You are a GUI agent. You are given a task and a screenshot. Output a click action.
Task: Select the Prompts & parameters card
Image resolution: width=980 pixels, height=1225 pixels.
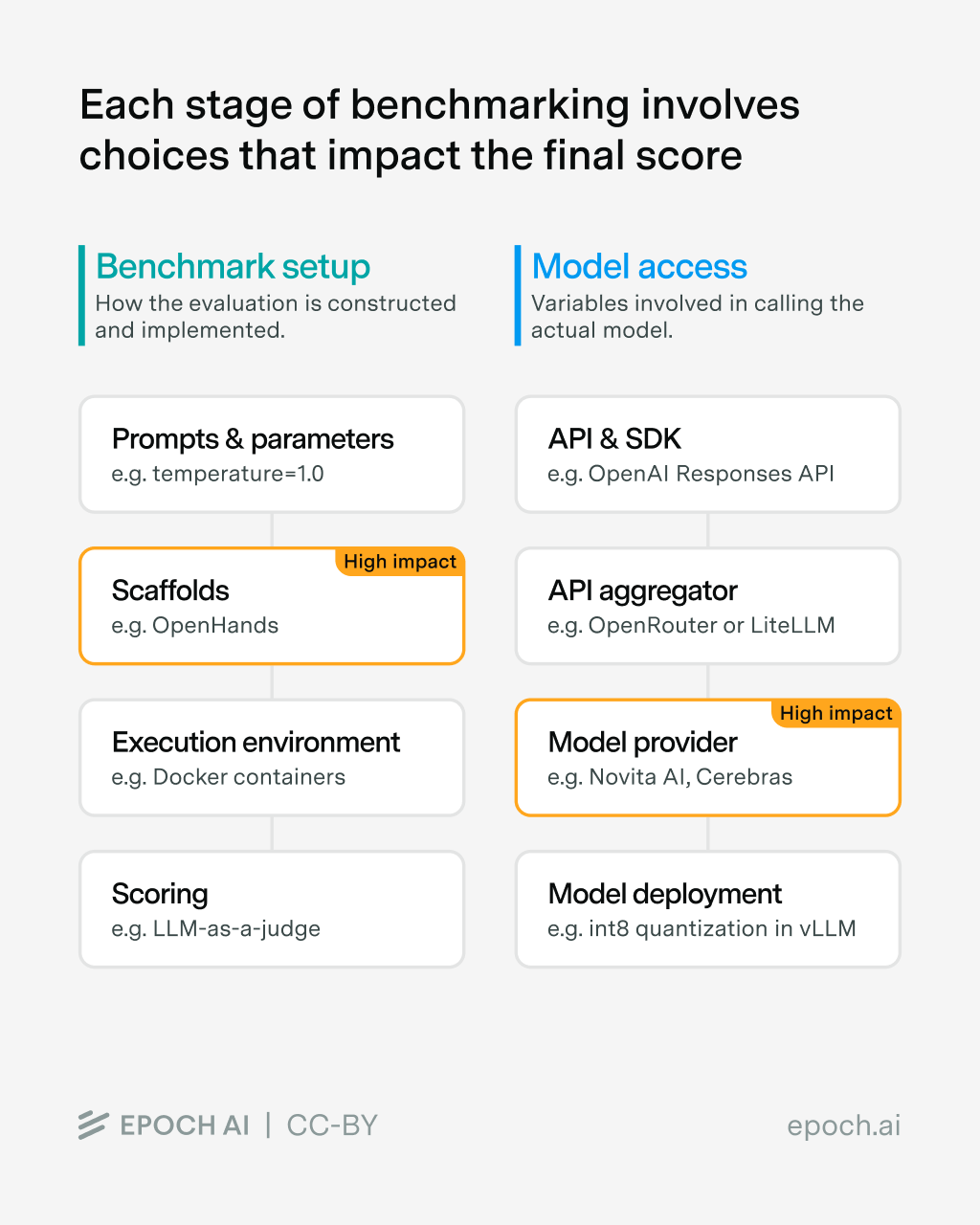(x=272, y=455)
